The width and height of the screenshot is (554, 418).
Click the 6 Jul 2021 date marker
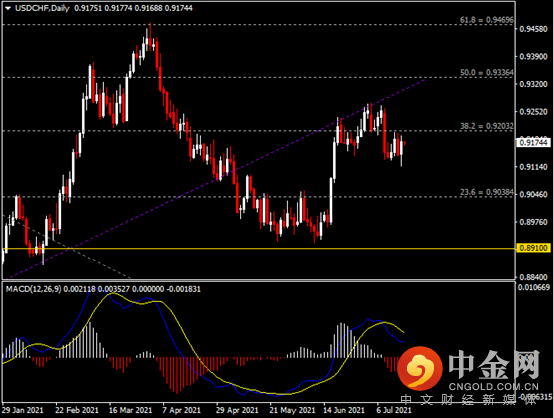pos(394,410)
